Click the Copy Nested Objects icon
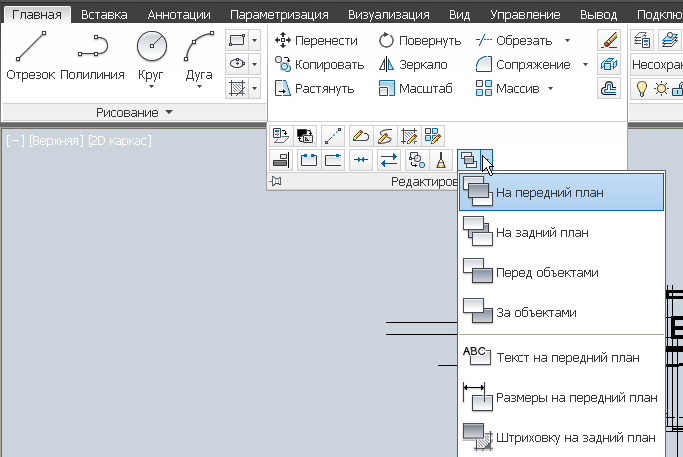Screen dimensions: 683x457 coord(416,160)
